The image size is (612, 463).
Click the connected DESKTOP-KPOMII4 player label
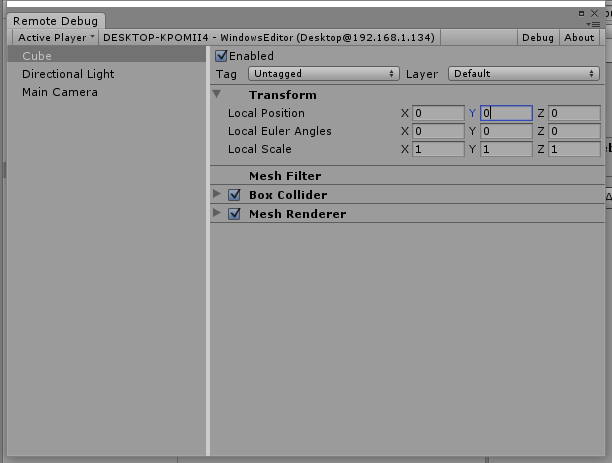pyautogui.click(x=269, y=37)
